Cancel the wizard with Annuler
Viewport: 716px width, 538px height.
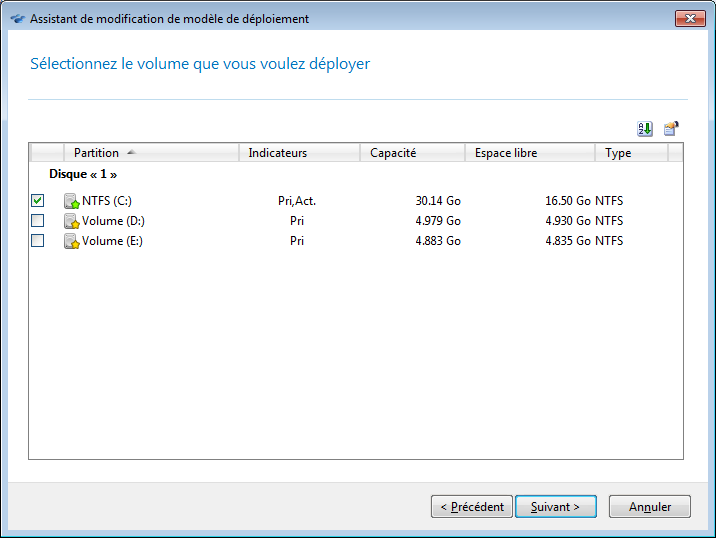(650, 506)
